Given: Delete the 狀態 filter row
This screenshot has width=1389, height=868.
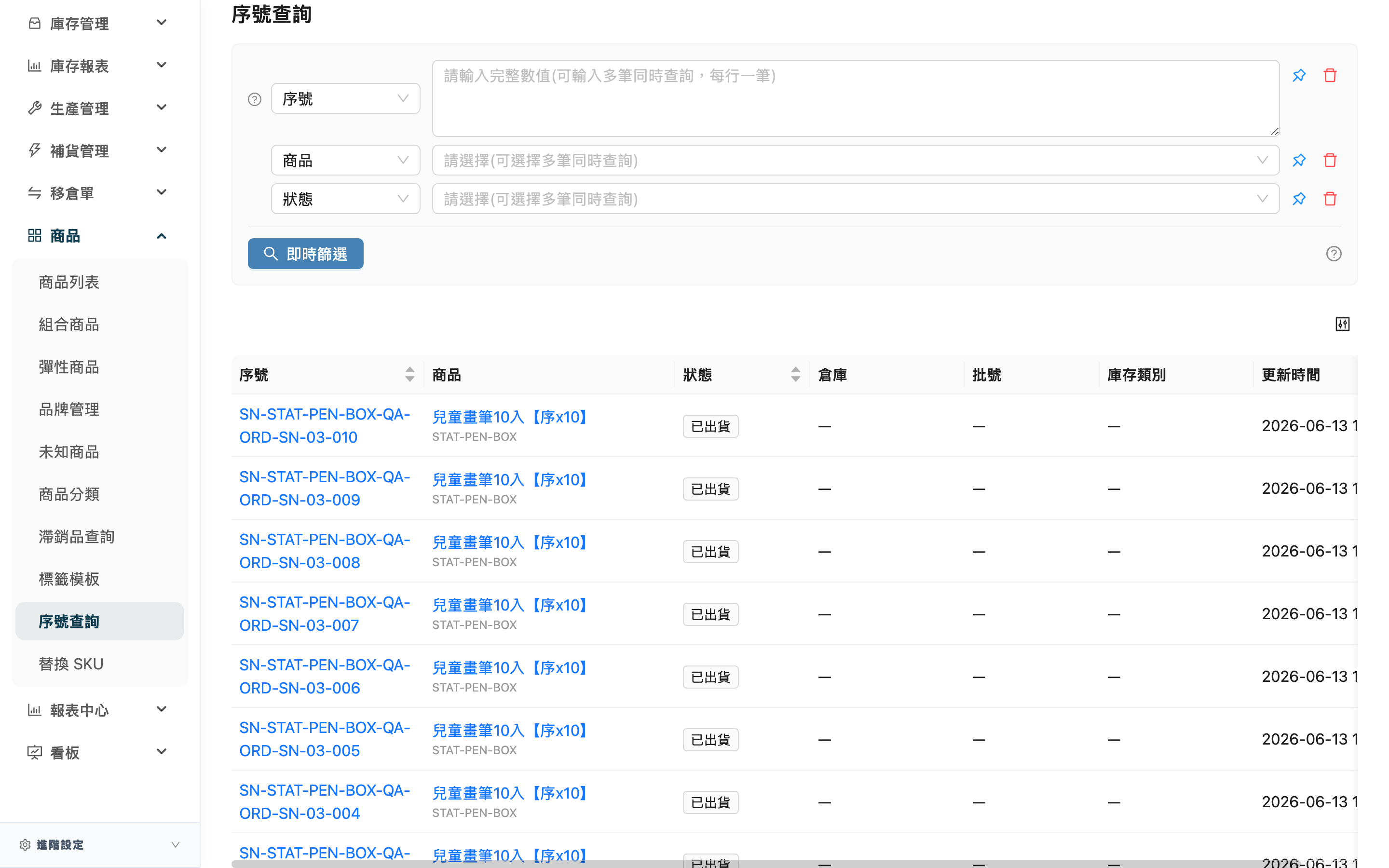Looking at the screenshot, I should 1330,199.
